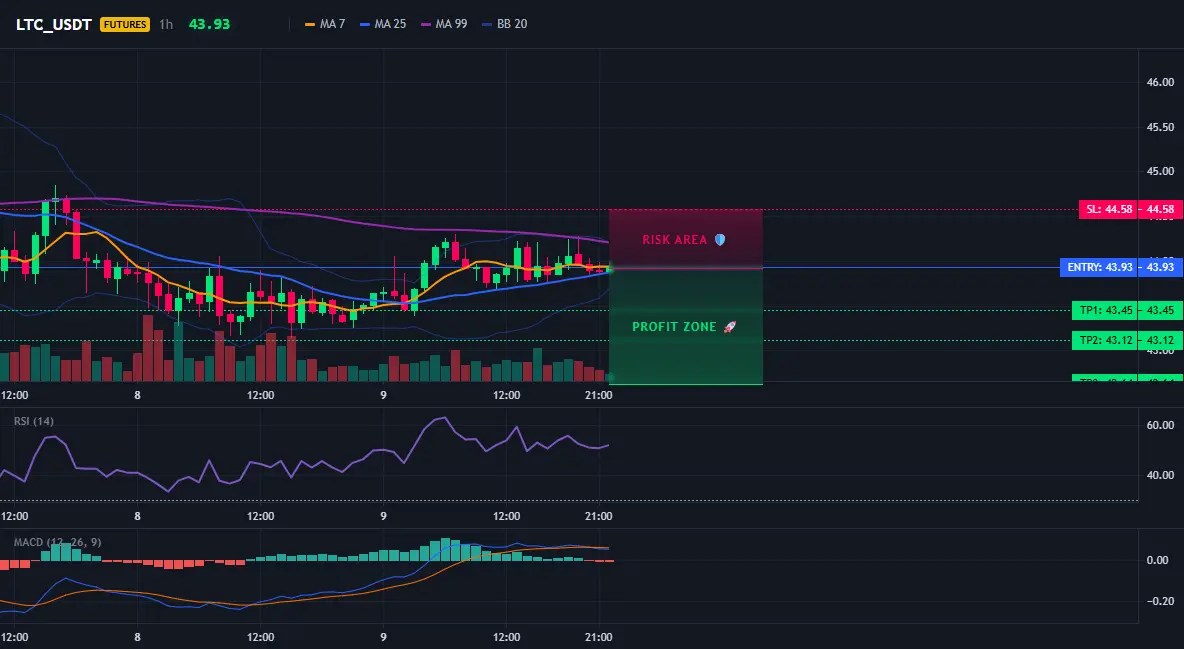Viewport: 1184px width, 649px height.
Task: Click the 40.00 RSI axis value
Action: [x=1160, y=475]
